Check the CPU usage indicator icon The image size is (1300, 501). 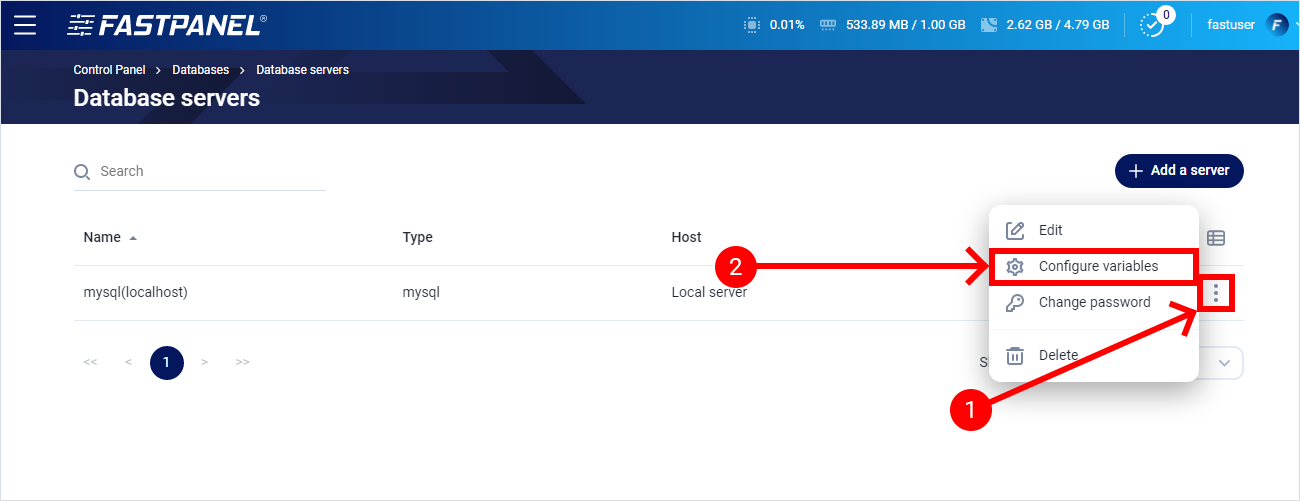click(x=752, y=25)
